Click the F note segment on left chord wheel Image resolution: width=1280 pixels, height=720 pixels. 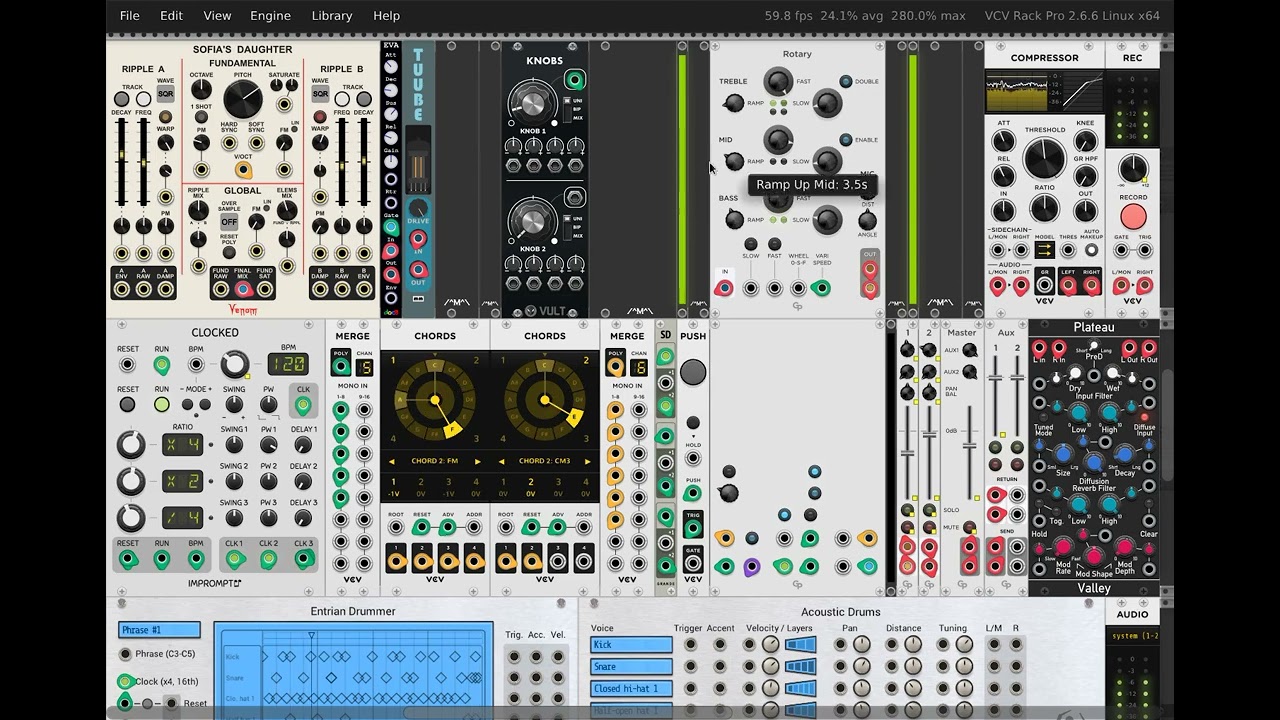[451, 430]
